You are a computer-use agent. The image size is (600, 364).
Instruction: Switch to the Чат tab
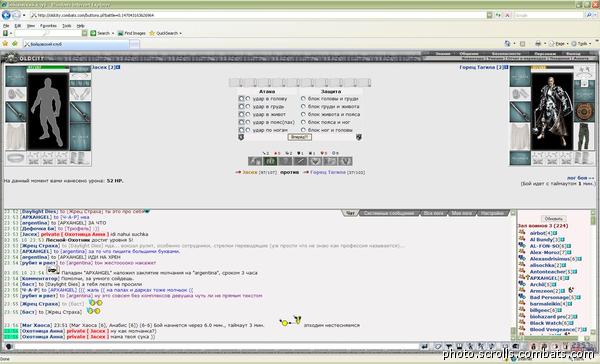point(350,213)
